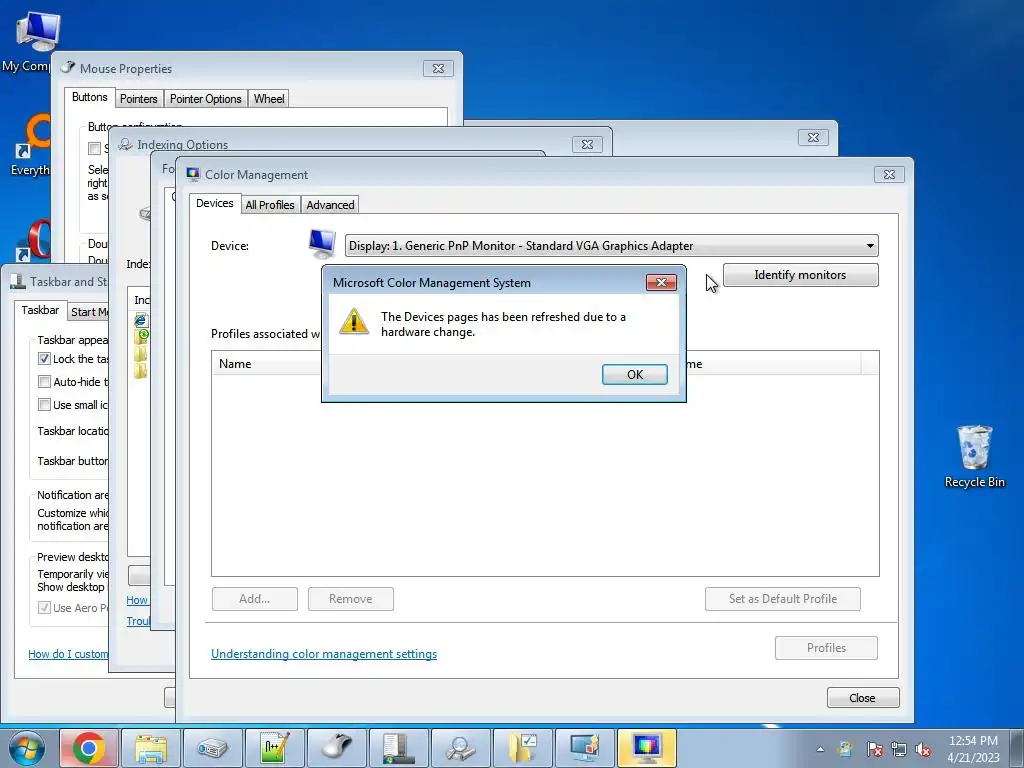The height and width of the screenshot is (768, 1024).
Task: Click Color Management taskbar button
Action: click(647, 748)
